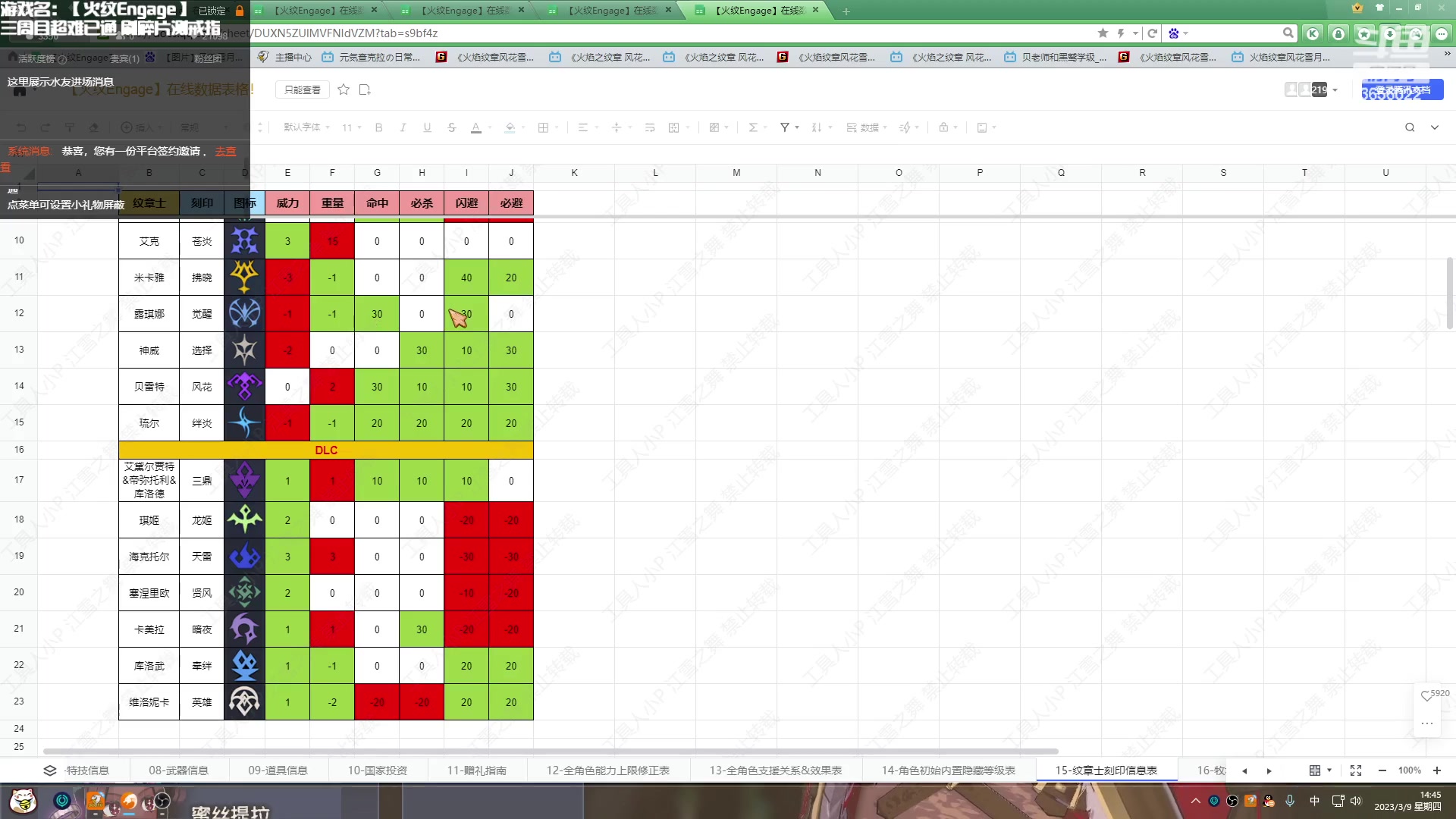Switch to the 14-角色初始内置隐藏等级表 sheet tab
Image resolution: width=1456 pixels, height=819 pixels.
tap(948, 770)
